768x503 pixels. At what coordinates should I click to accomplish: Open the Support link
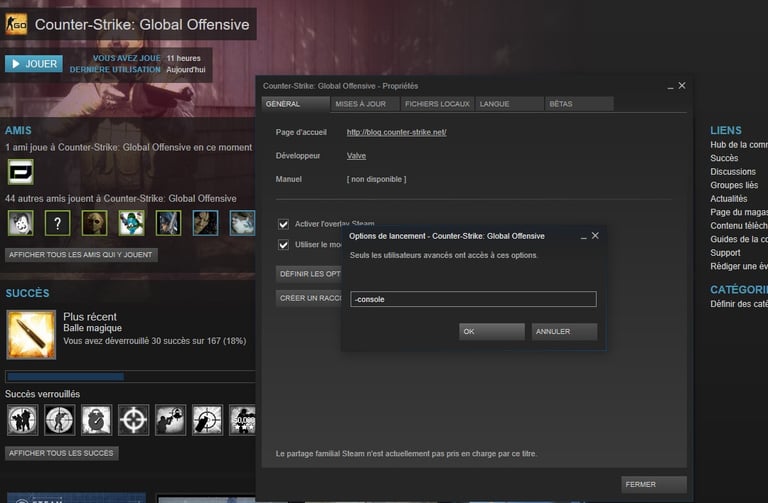pos(725,253)
